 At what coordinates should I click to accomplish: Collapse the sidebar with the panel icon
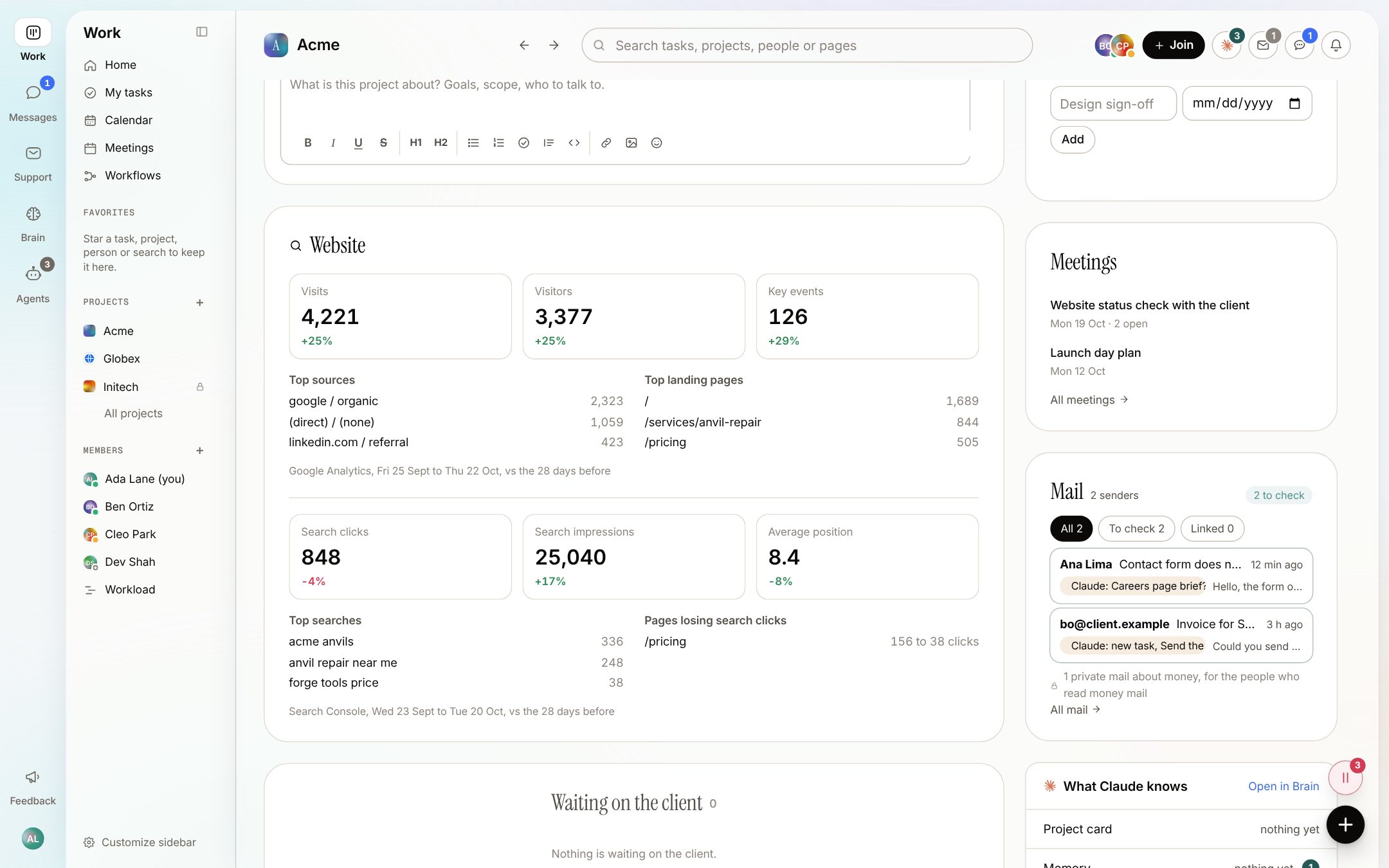click(202, 32)
